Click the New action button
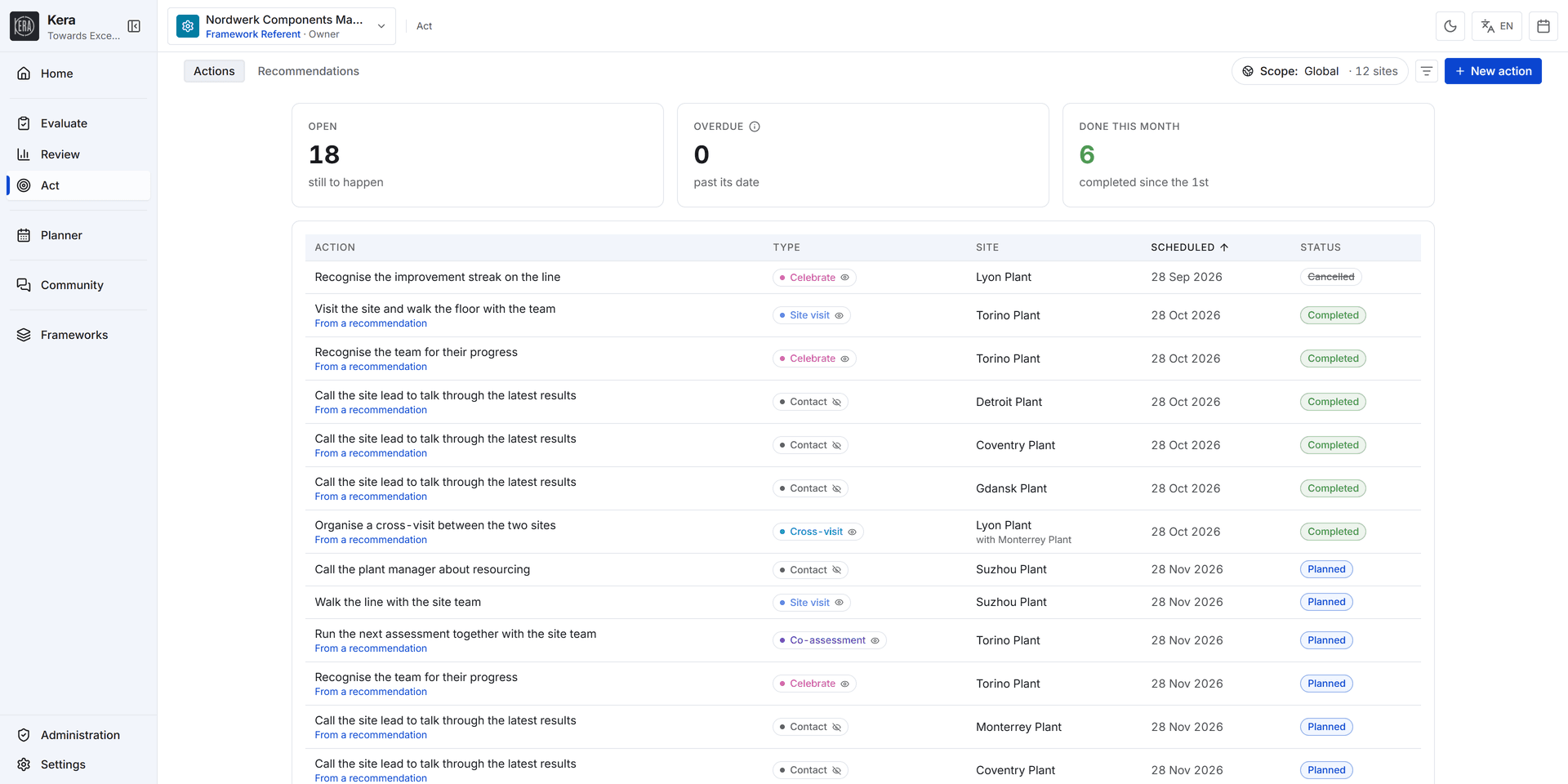Screen dimensions: 1568x784 (1493, 71)
